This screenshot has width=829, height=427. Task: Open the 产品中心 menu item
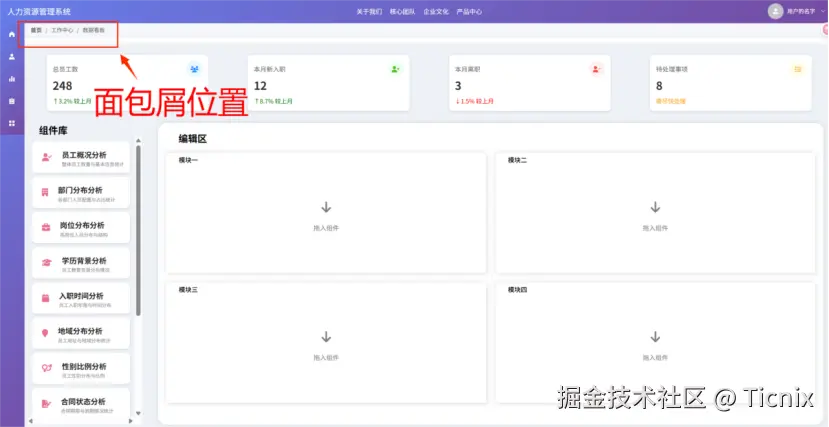(x=469, y=12)
